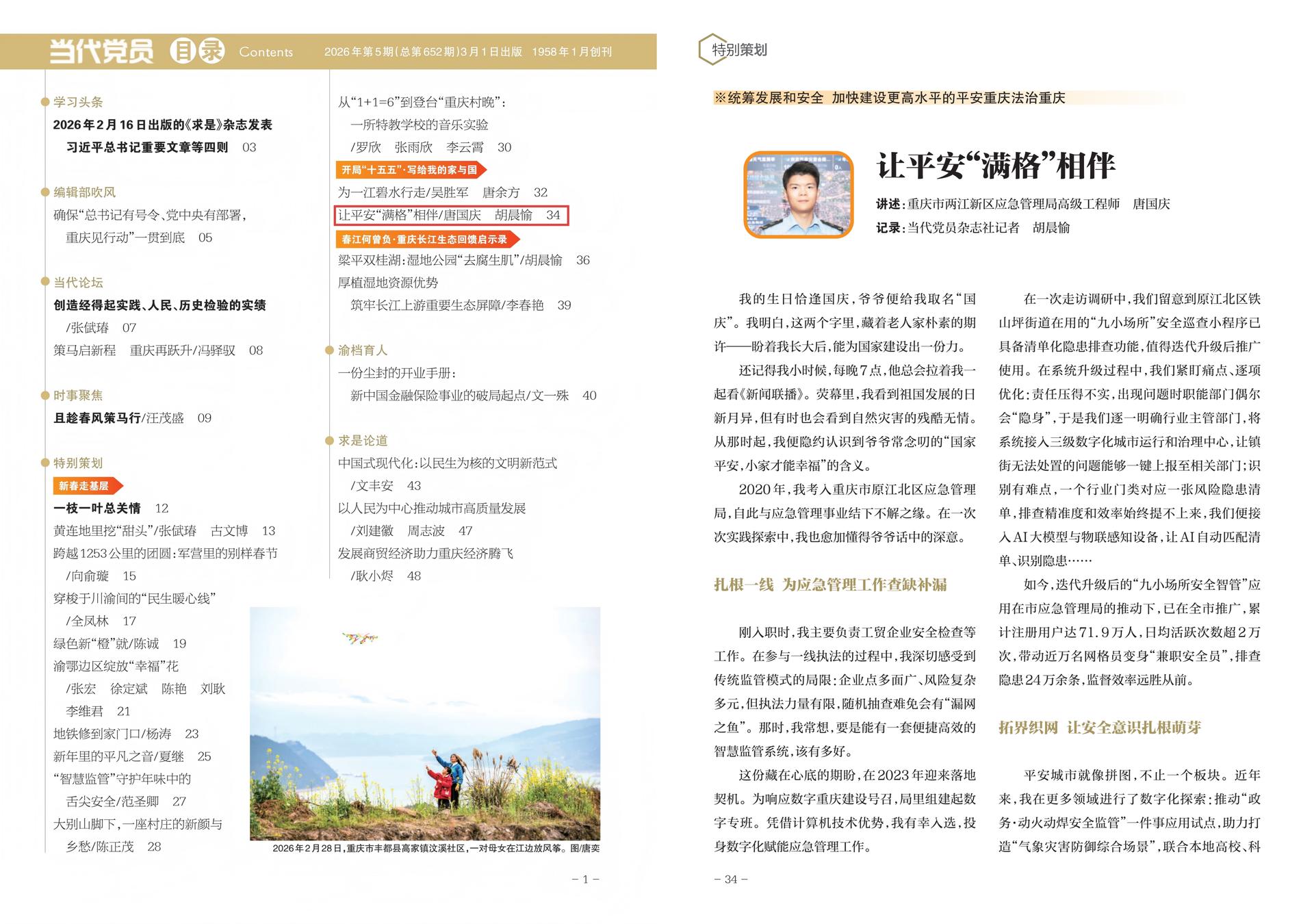
Task: Click the kite-flying photo by the river
Action: [x=424, y=723]
